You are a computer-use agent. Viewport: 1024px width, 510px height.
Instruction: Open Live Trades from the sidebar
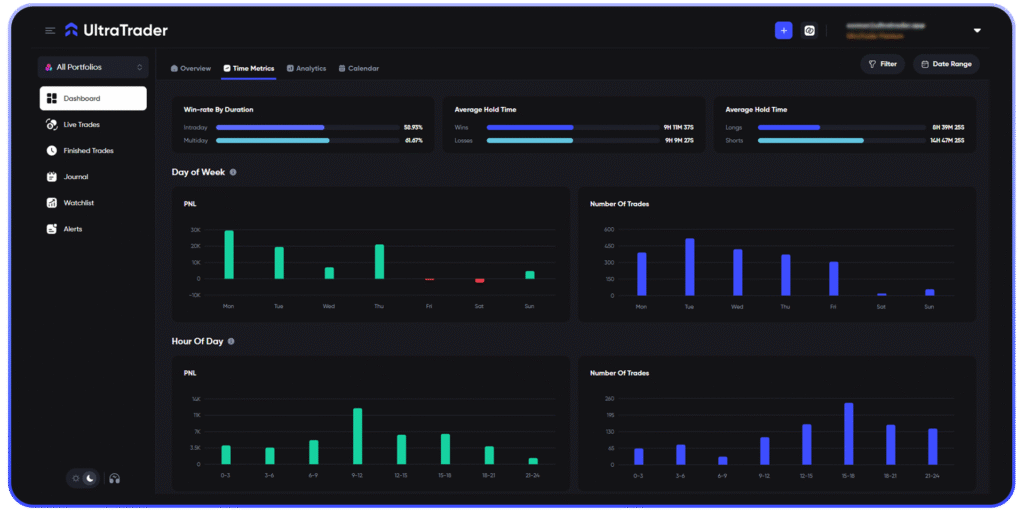pos(80,125)
